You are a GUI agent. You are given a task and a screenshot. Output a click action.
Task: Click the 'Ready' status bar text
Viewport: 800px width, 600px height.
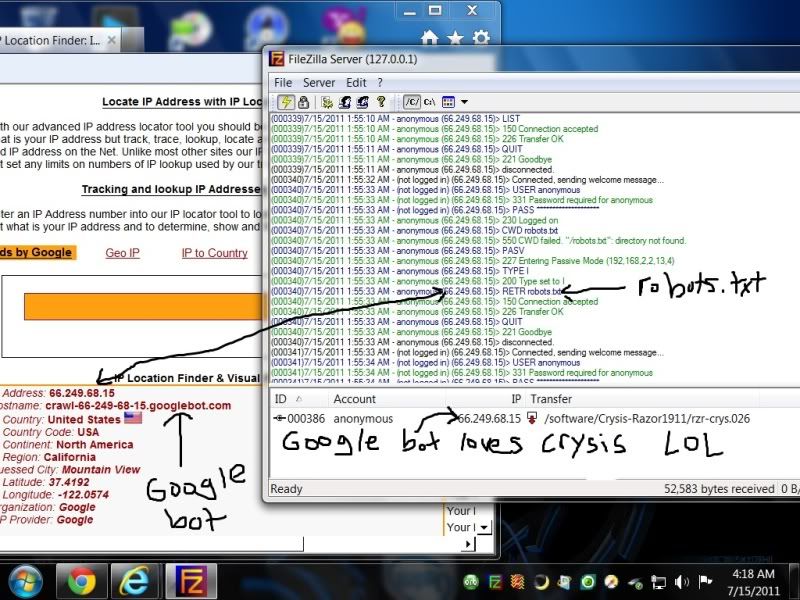pos(286,489)
